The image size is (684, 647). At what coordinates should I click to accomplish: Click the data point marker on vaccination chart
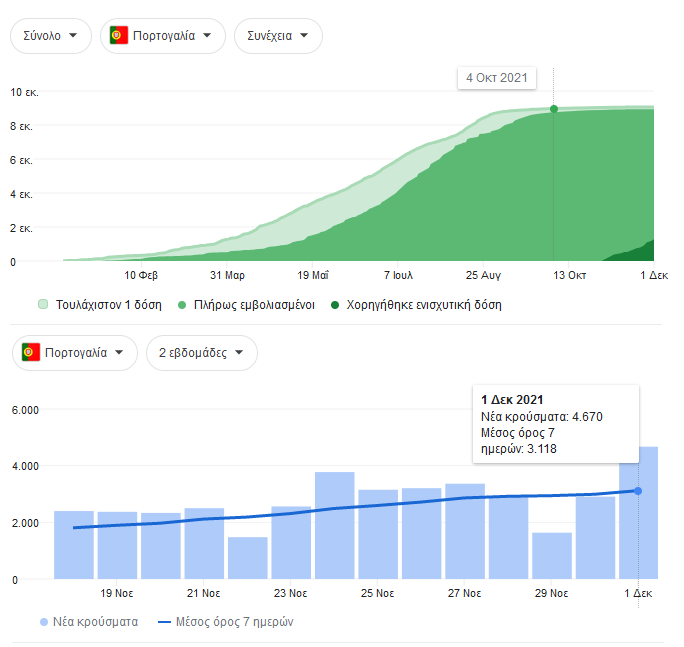[554, 109]
